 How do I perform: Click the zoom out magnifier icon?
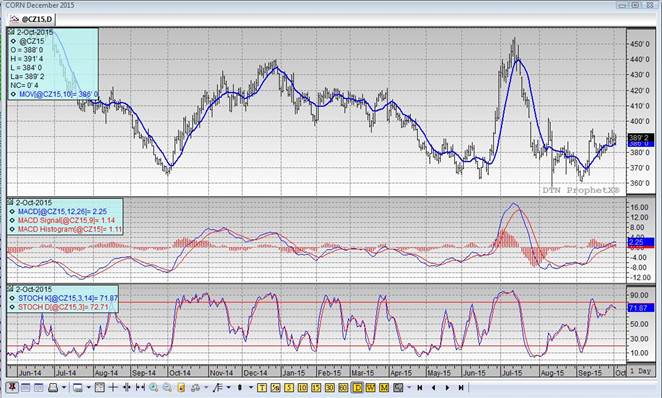167,387
